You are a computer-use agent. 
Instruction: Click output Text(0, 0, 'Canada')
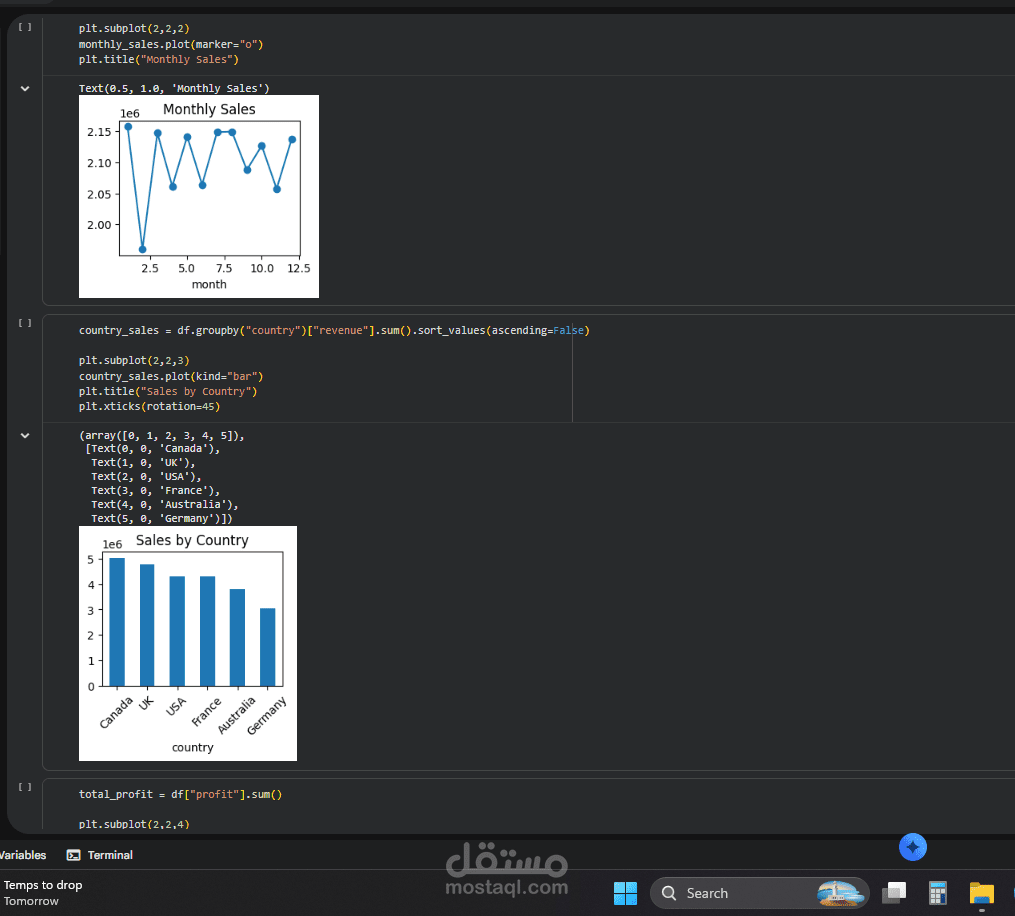pyautogui.click(x=153, y=449)
